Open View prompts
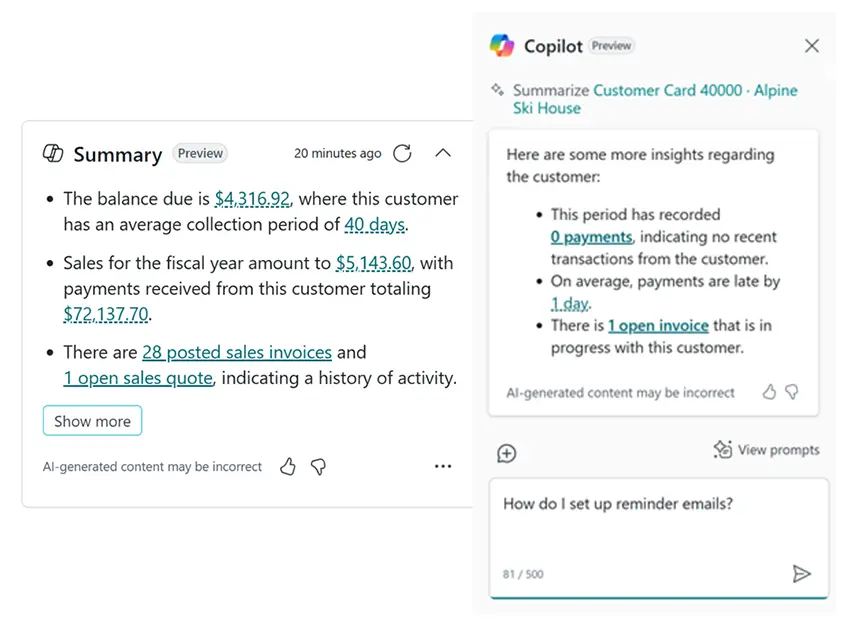Screen dimensions: 852x627 (767, 450)
